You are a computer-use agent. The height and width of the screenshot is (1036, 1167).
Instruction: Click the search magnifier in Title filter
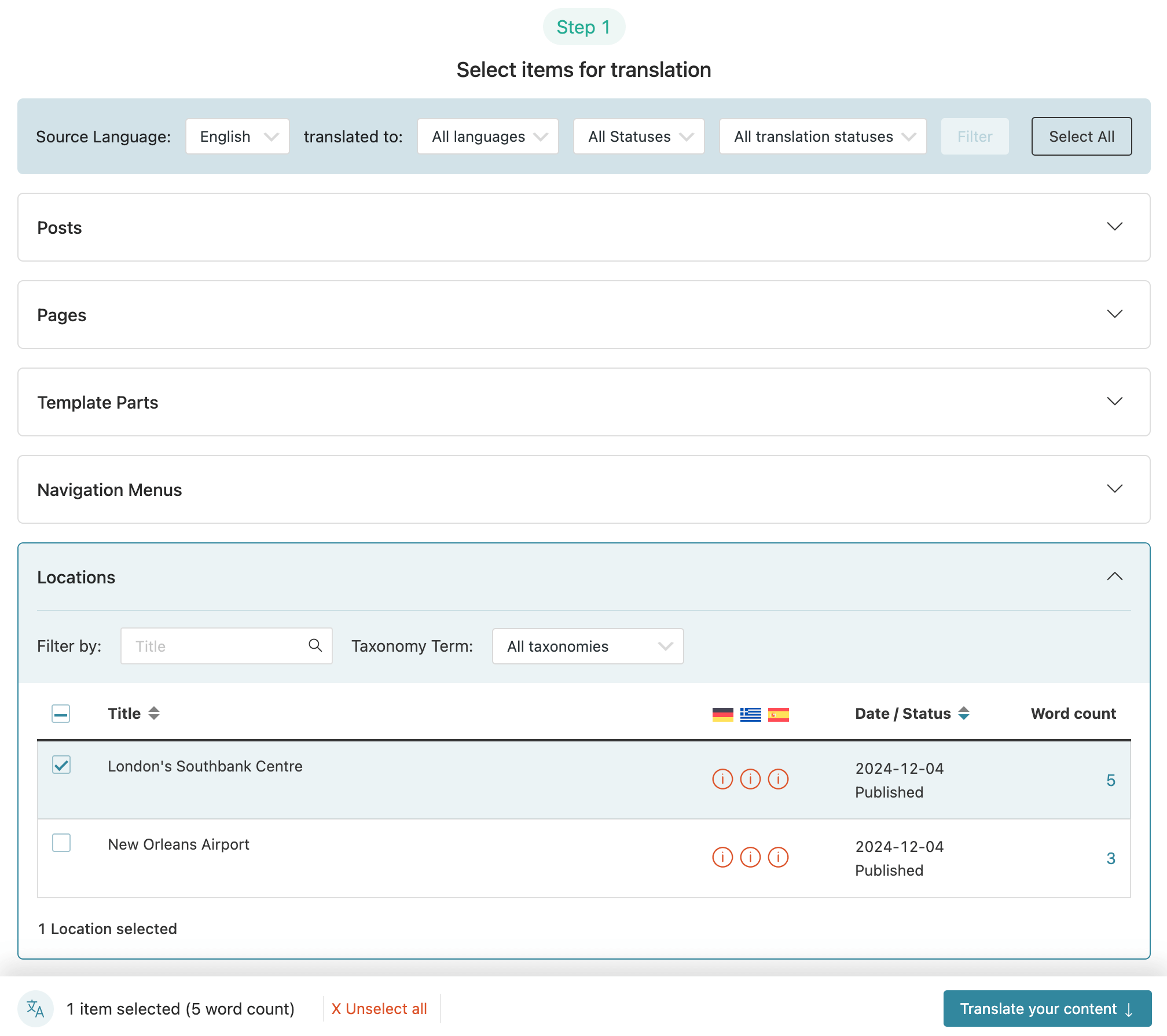[x=315, y=645]
